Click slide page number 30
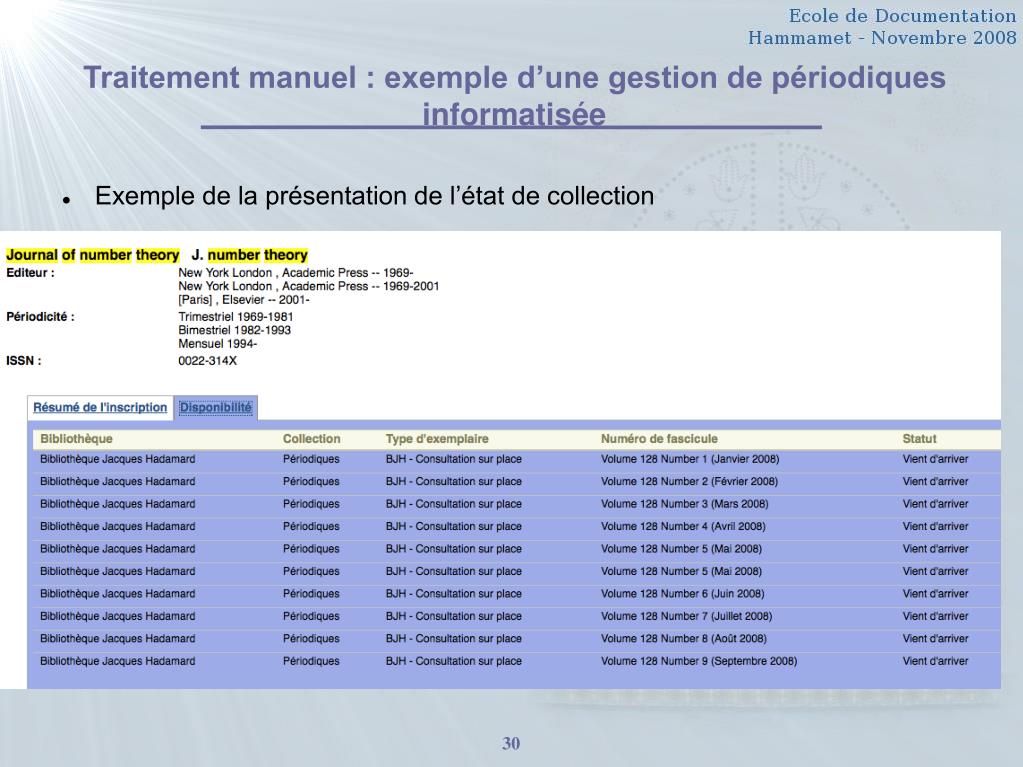The height and width of the screenshot is (767, 1023). [511, 744]
